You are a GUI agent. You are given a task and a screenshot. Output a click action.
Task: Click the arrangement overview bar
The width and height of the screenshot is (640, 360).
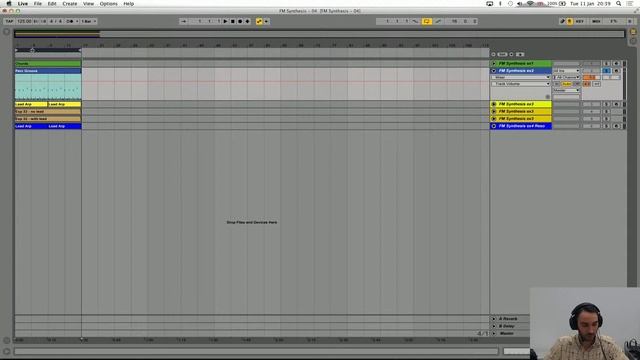pyautogui.click(x=319, y=34)
